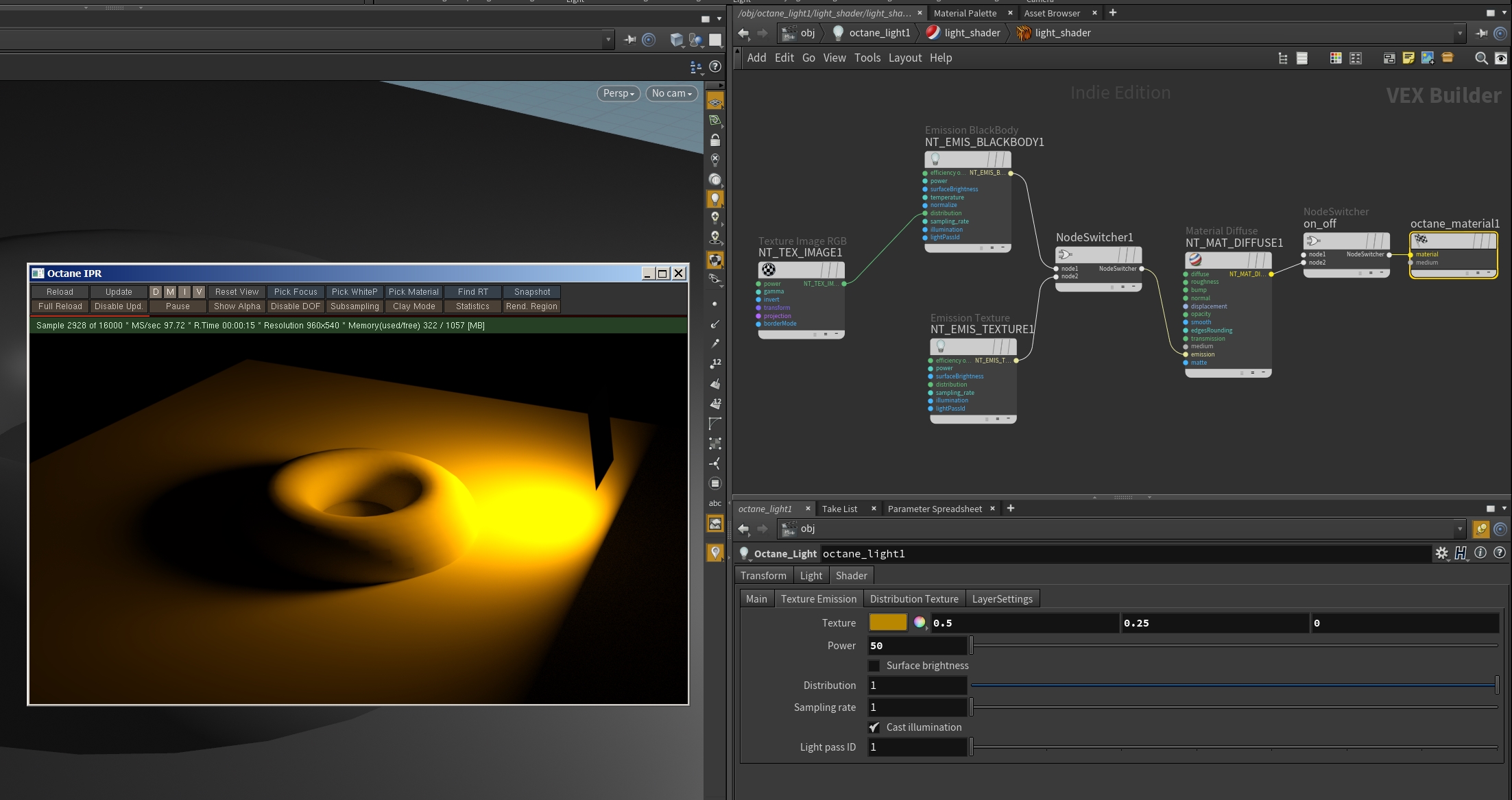Uncheck Cast illumination checkbox

click(x=874, y=727)
